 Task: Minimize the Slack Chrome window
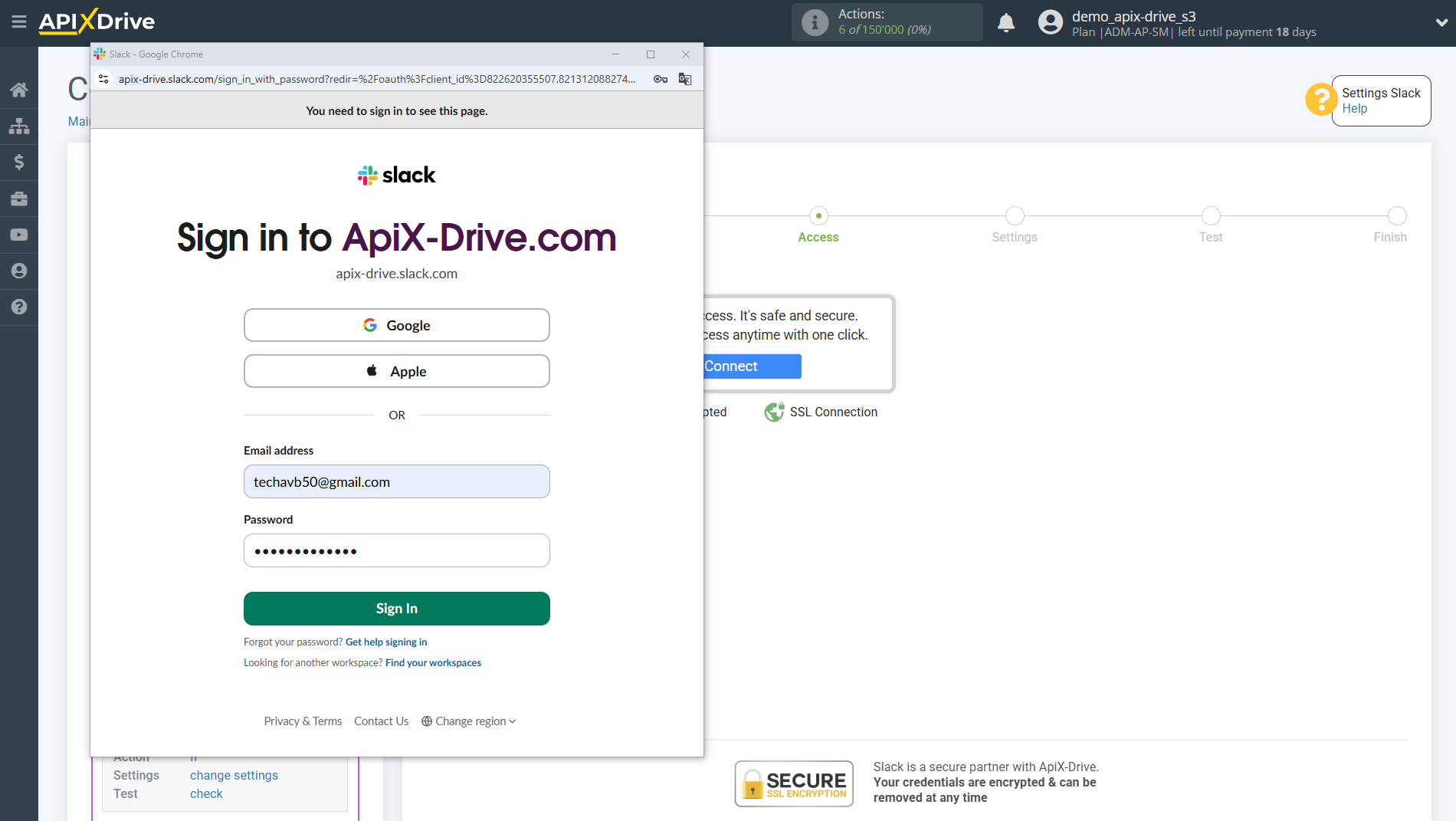615,54
